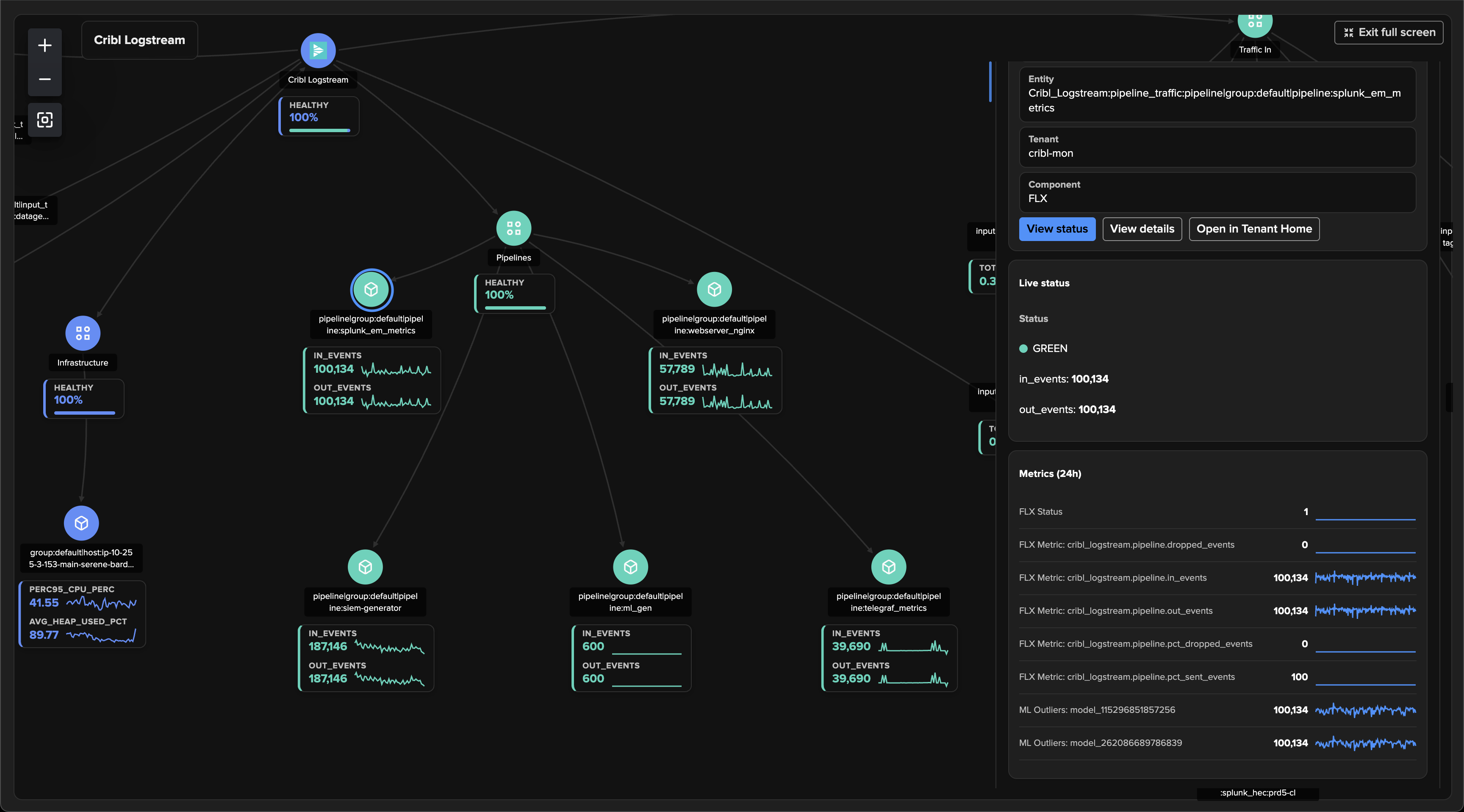1464x812 pixels.
Task: Click Open in Tenant Home button
Action: [x=1254, y=229]
